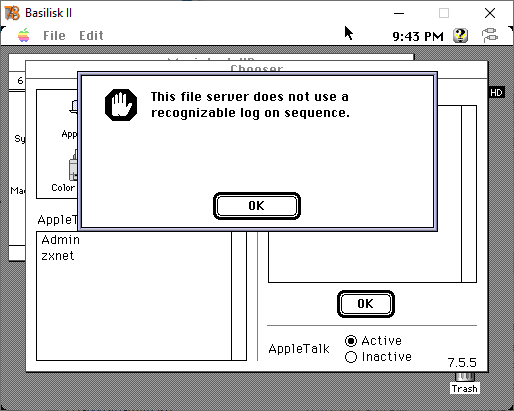This screenshot has height=411, width=514.
Task: Open the File menu
Action: tap(54, 35)
